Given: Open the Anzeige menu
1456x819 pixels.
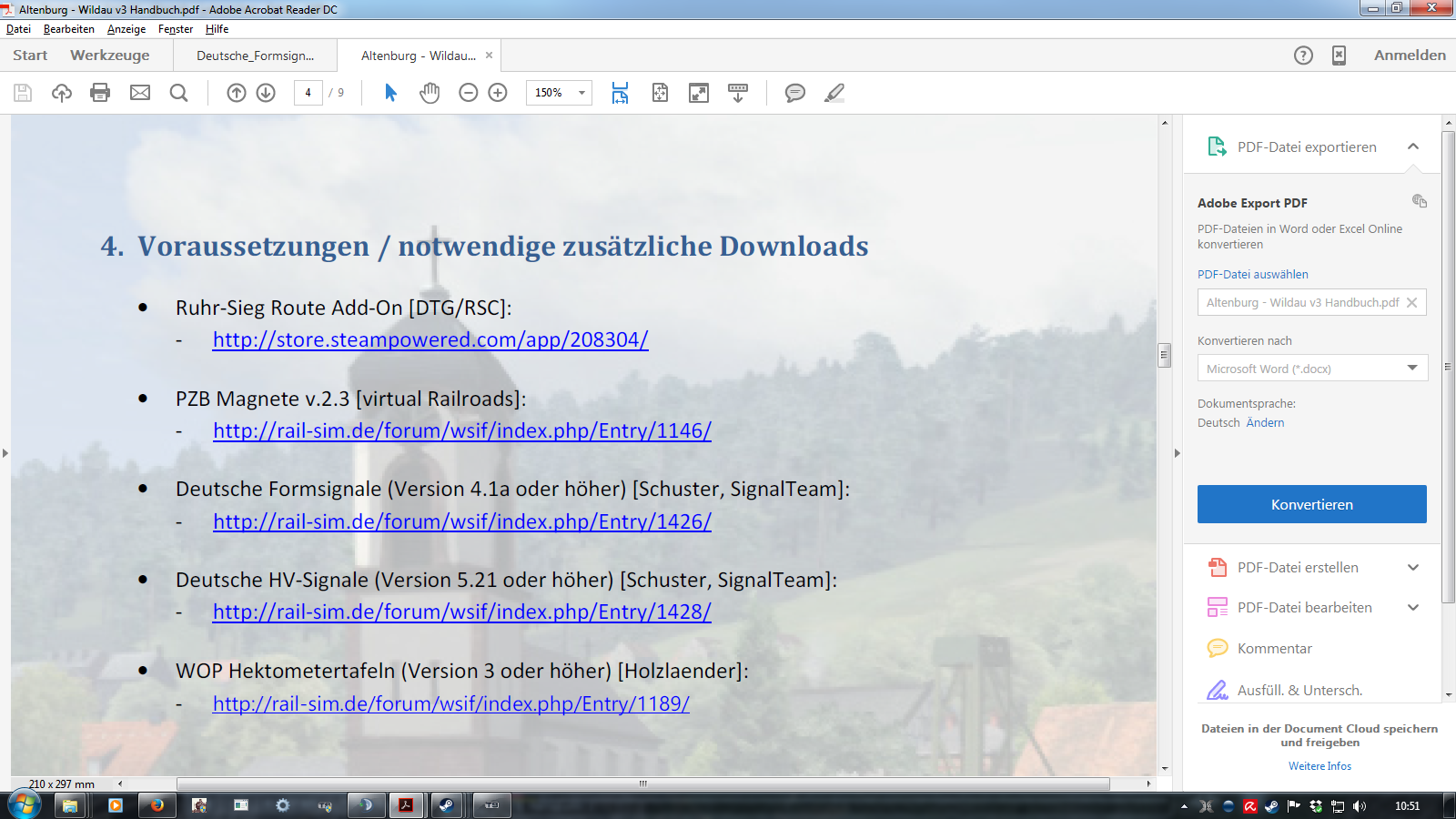Looking at the screenshot, I should pos(126,29).
